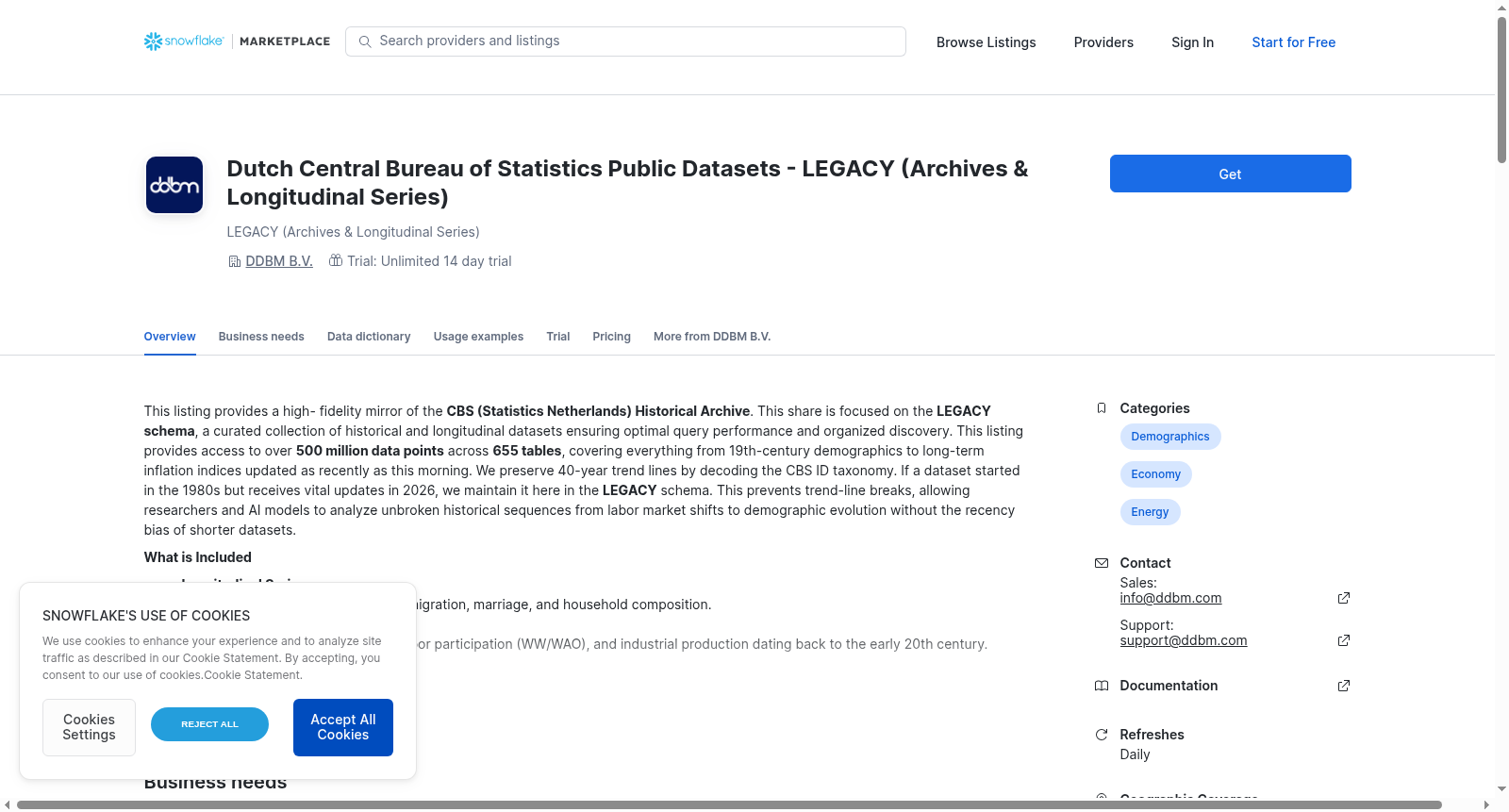Open Cookies Settings
The image size is (1509, 812).
[89, 727]
